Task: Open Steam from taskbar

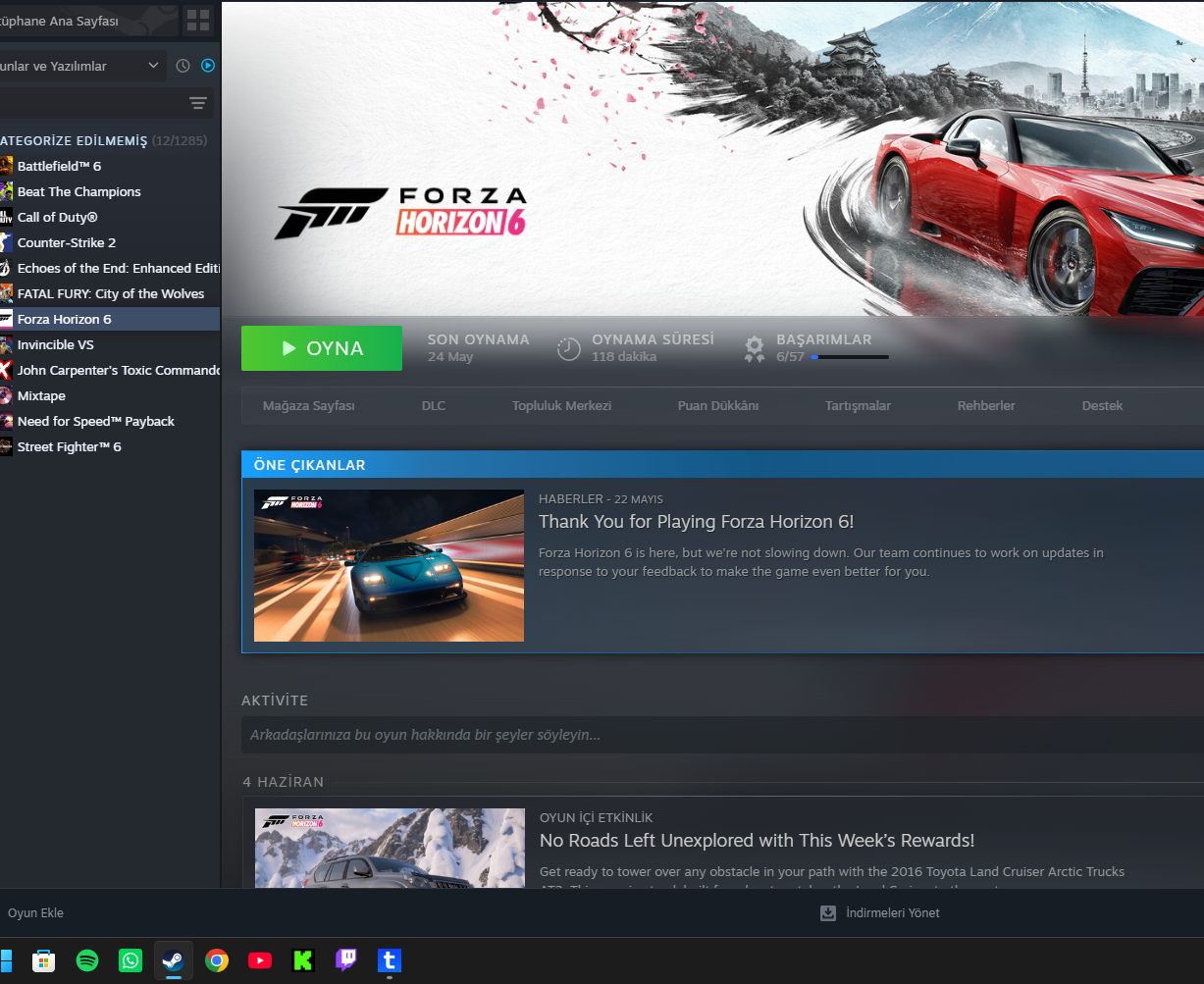Action: pos(174,960)
